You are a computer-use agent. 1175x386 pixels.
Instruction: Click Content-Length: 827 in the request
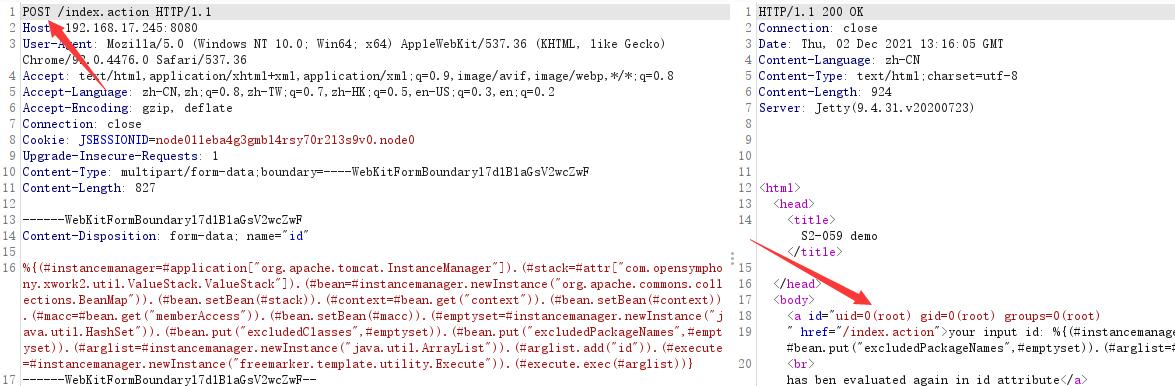click(x=88, y=188)
